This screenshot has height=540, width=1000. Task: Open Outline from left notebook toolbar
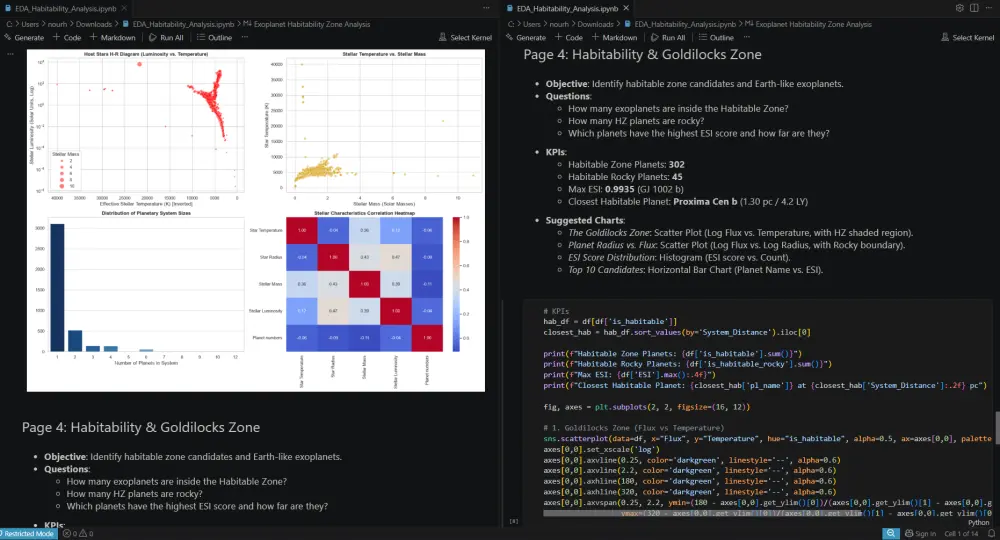click(214, 38)
